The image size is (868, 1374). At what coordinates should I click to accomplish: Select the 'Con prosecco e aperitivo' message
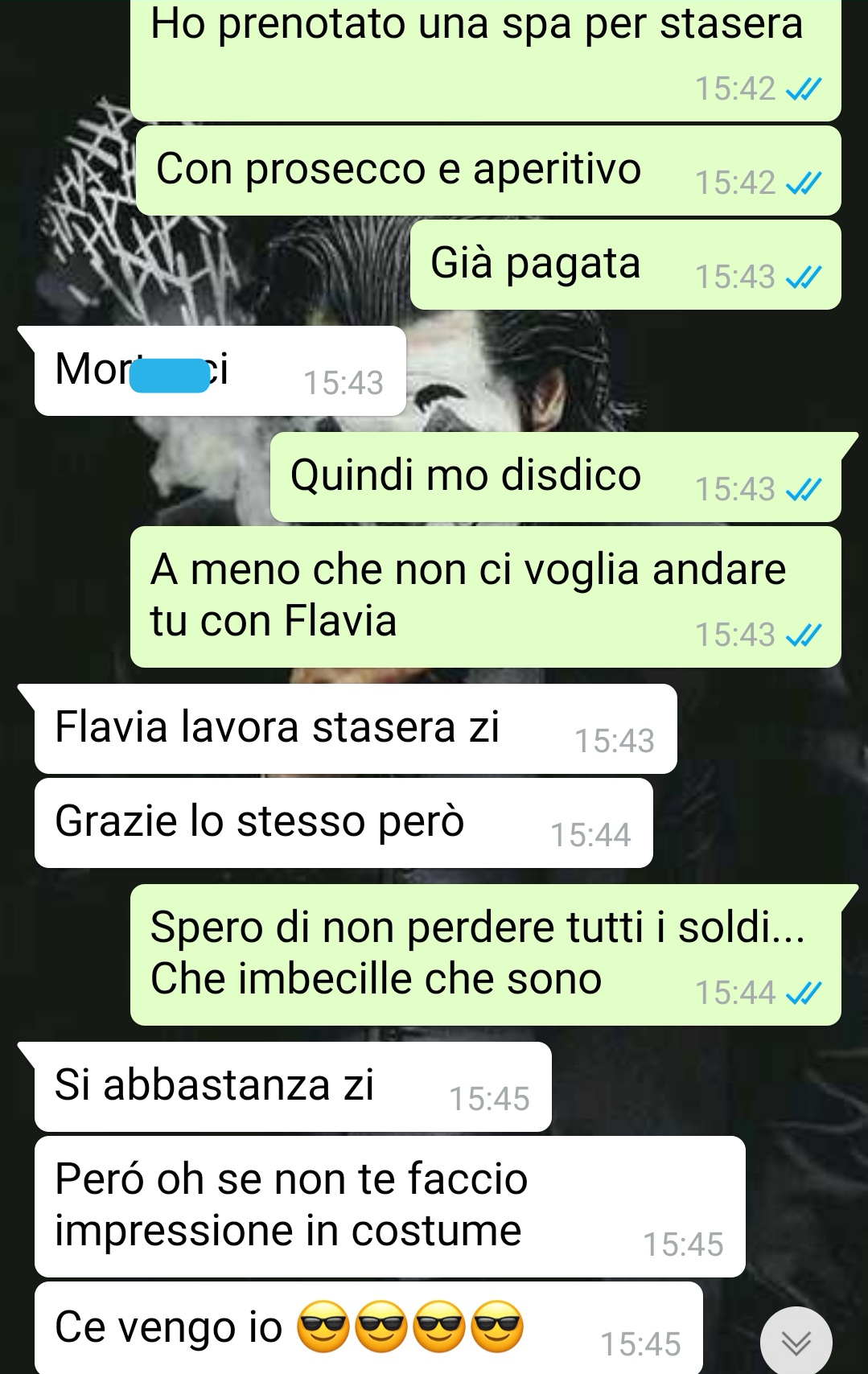pos(488,170)
